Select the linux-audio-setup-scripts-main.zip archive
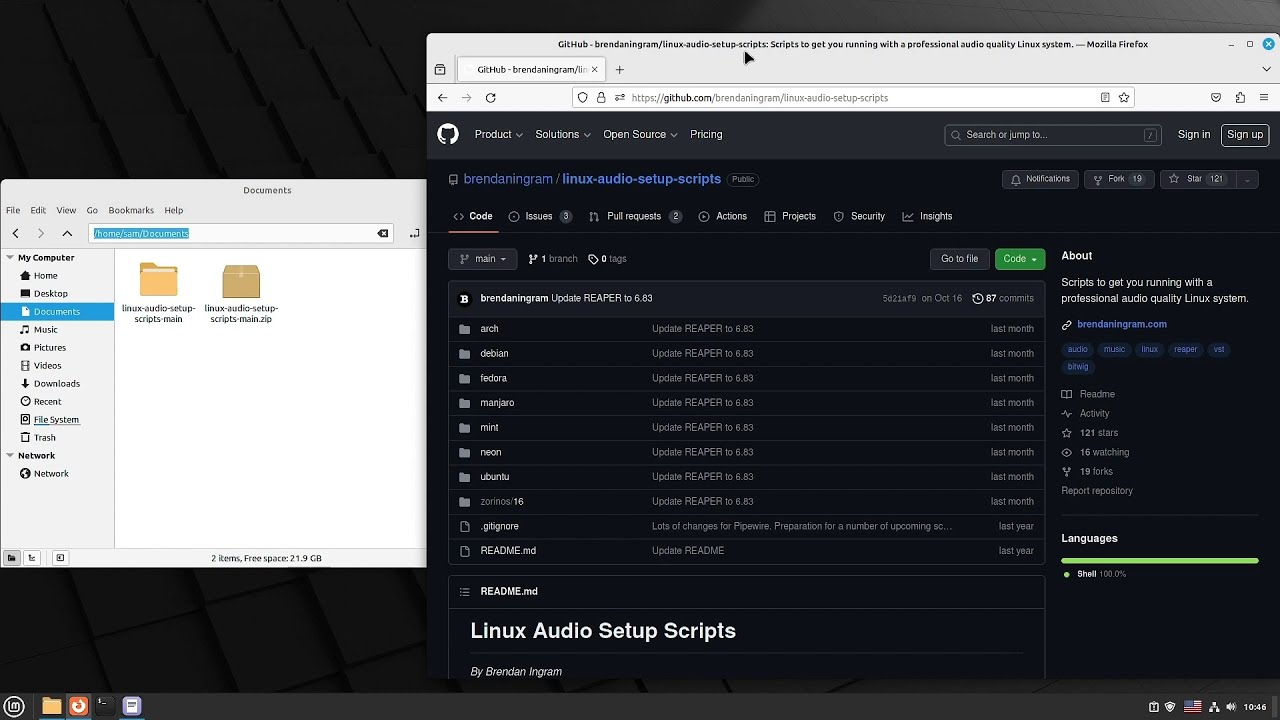The width and height of the screenshot is (1280, 720). coord(241,293)
